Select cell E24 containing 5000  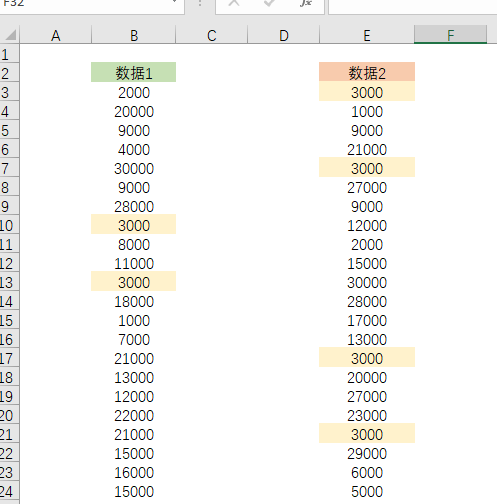(x=367, y=491)
